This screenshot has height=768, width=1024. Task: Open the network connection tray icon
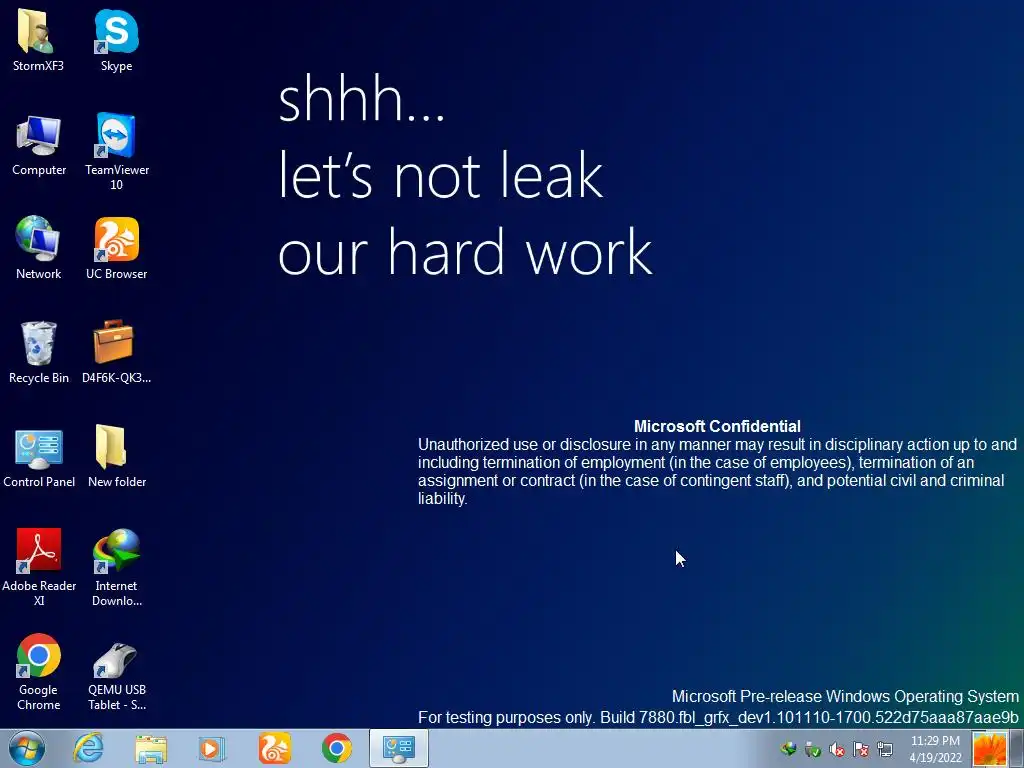click(885, 749)
